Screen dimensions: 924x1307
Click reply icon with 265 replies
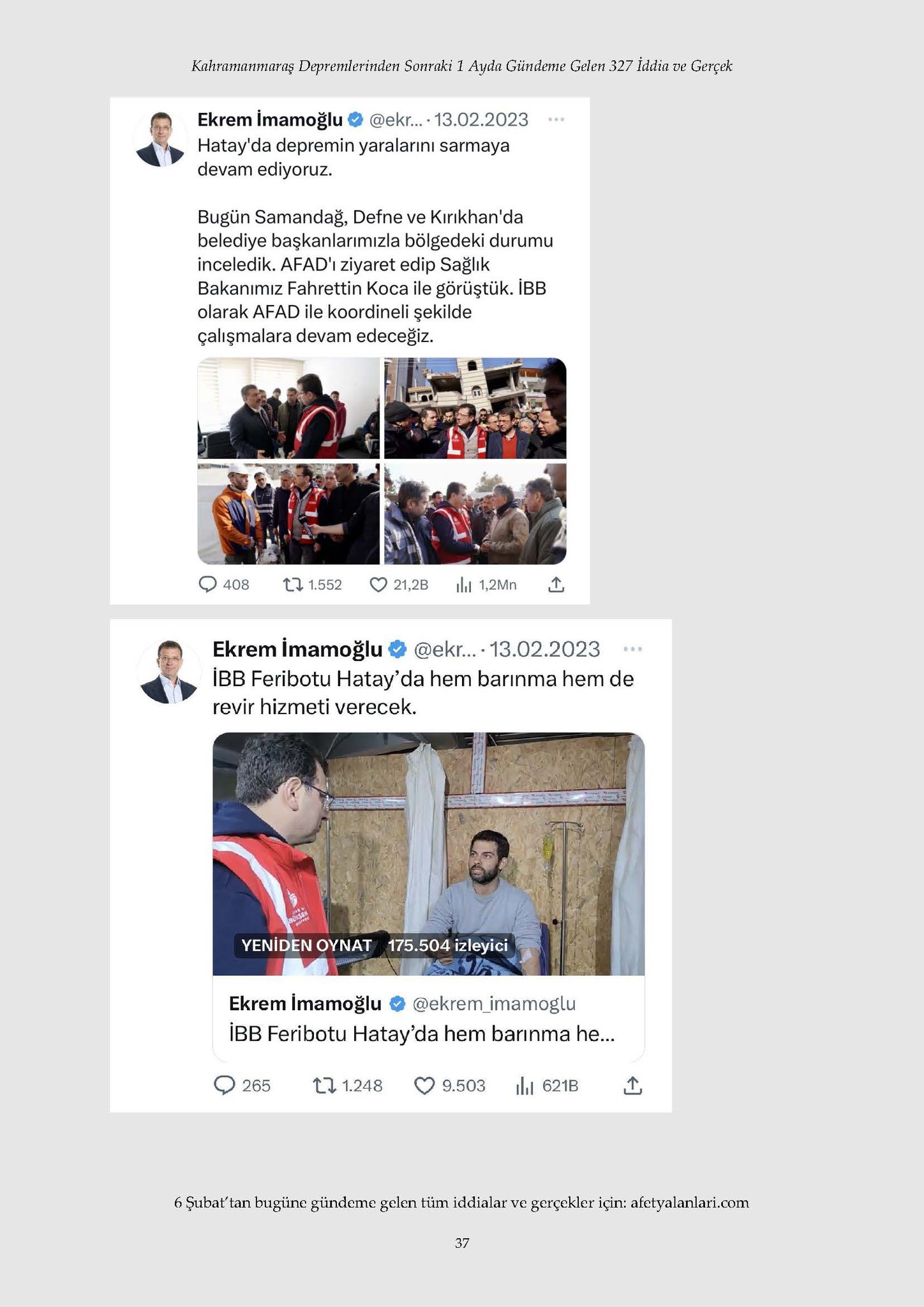click(x=224, y=1086)
